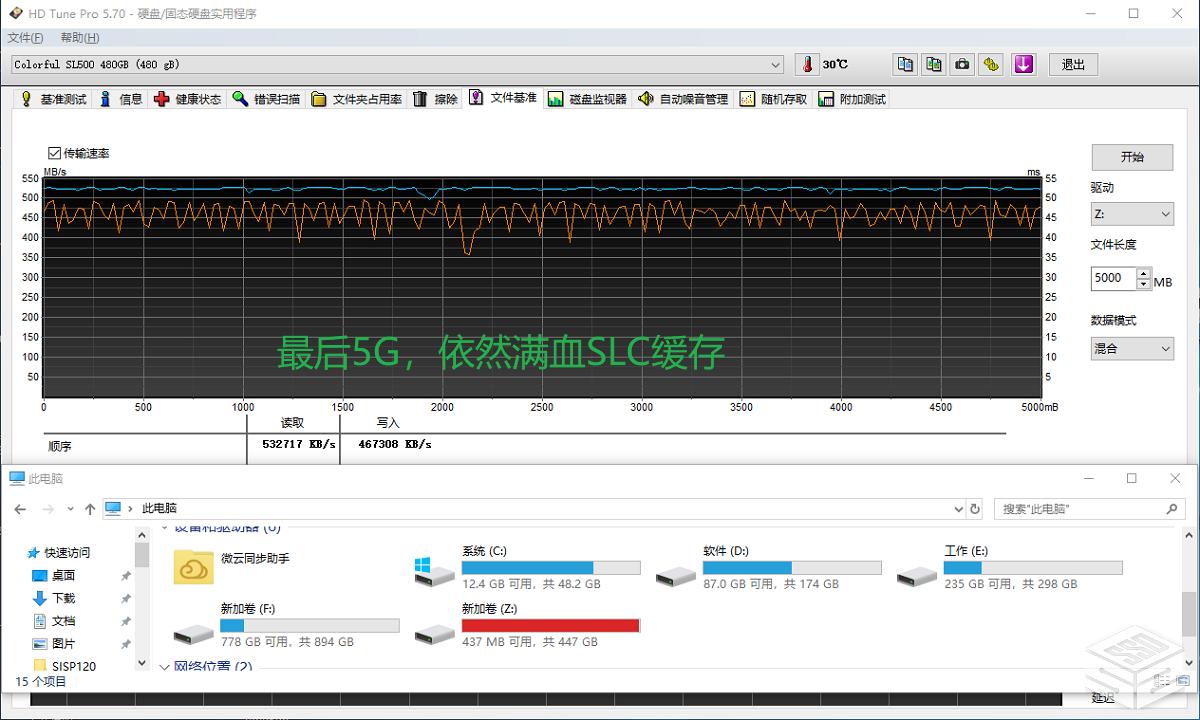This screenshot has width=1200, height=720.
Task: Click the camera screenshot capture icon
Action: 961,64
